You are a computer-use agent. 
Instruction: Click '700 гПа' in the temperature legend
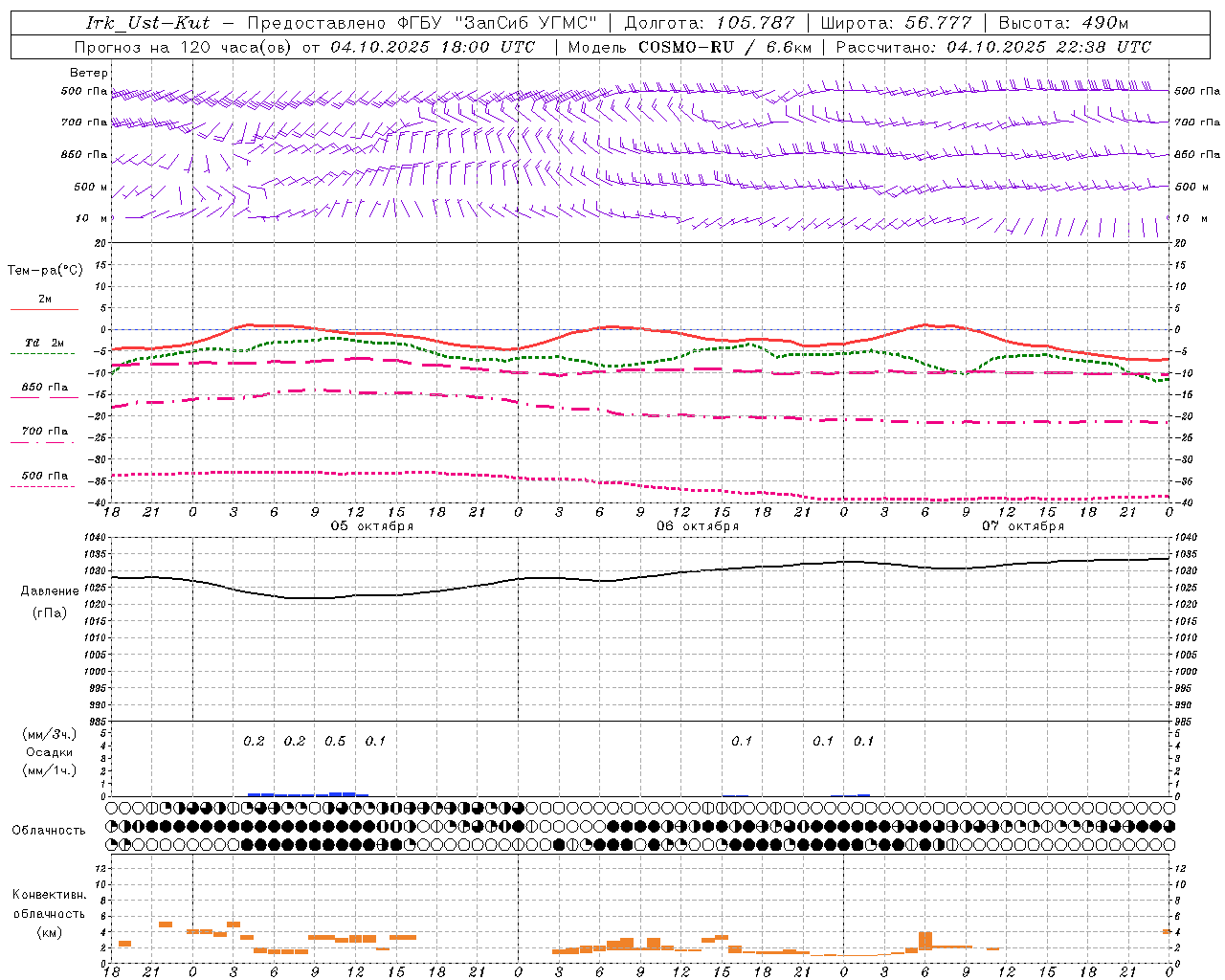44,431
